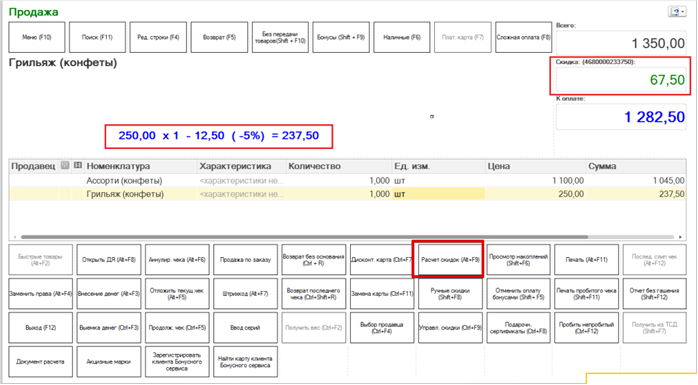Click Замена карты (Ctrl+F11)
The width and height of the screenshot is (698, 385).
[x=381, y=294]
